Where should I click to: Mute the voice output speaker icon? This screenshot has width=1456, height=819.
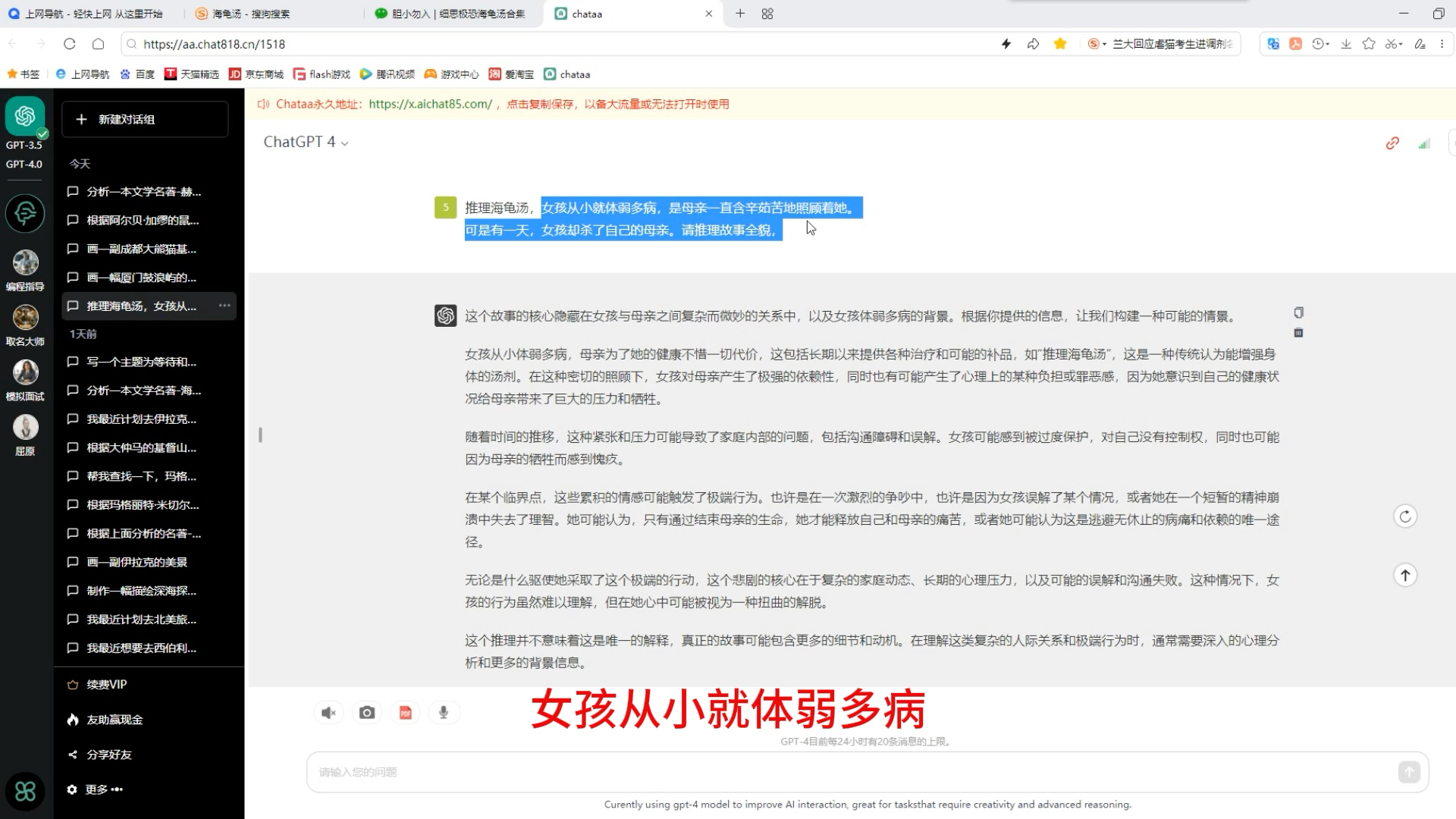328,713
